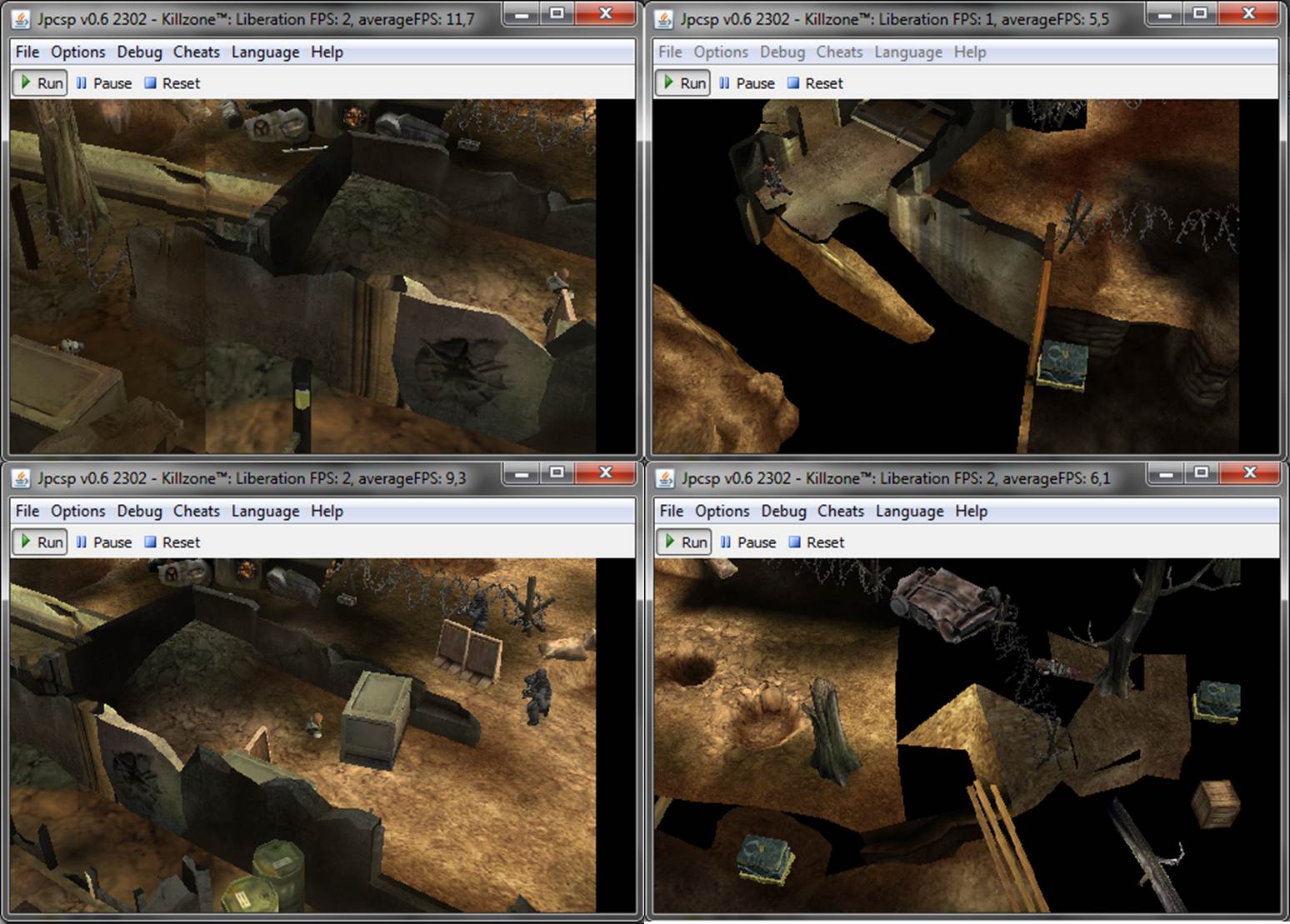Click Java icon in averageFPS 6,1 title bar

tap(665, 478)
